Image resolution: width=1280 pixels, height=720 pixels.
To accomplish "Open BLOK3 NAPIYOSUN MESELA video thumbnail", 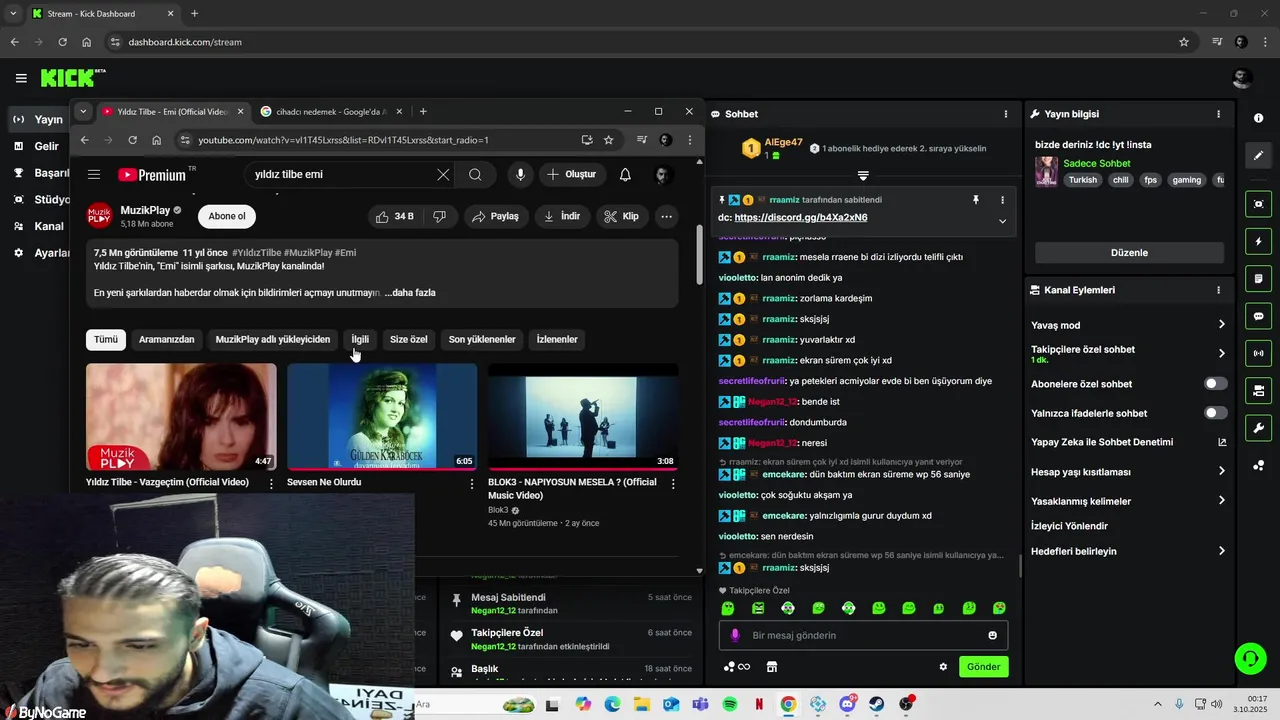I will coord(583,417).
